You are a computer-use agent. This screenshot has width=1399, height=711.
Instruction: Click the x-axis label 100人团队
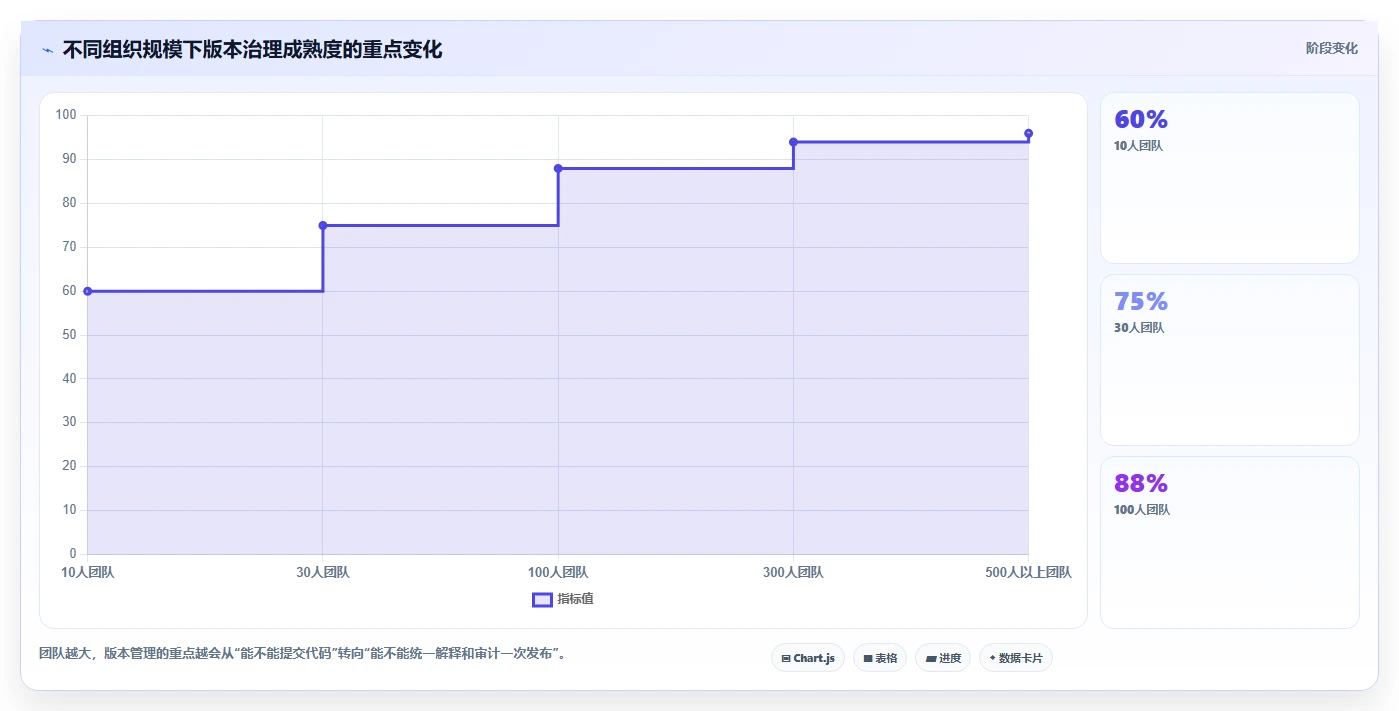point(558,572)
